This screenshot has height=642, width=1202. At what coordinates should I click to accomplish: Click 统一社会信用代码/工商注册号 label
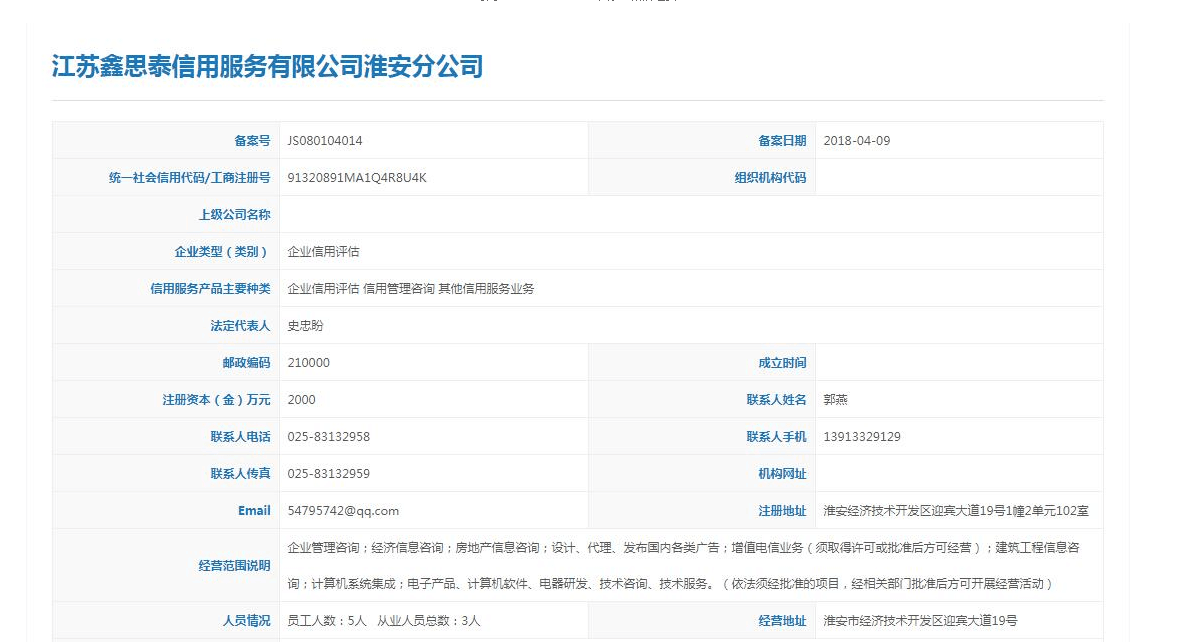[190, 178]
